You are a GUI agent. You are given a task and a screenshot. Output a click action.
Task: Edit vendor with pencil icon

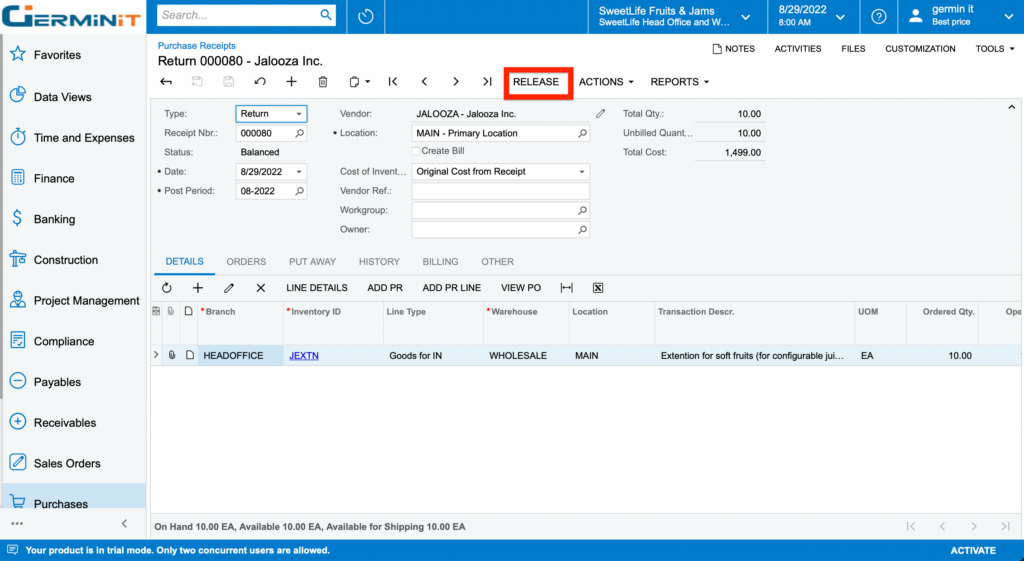tap(600, 114)
